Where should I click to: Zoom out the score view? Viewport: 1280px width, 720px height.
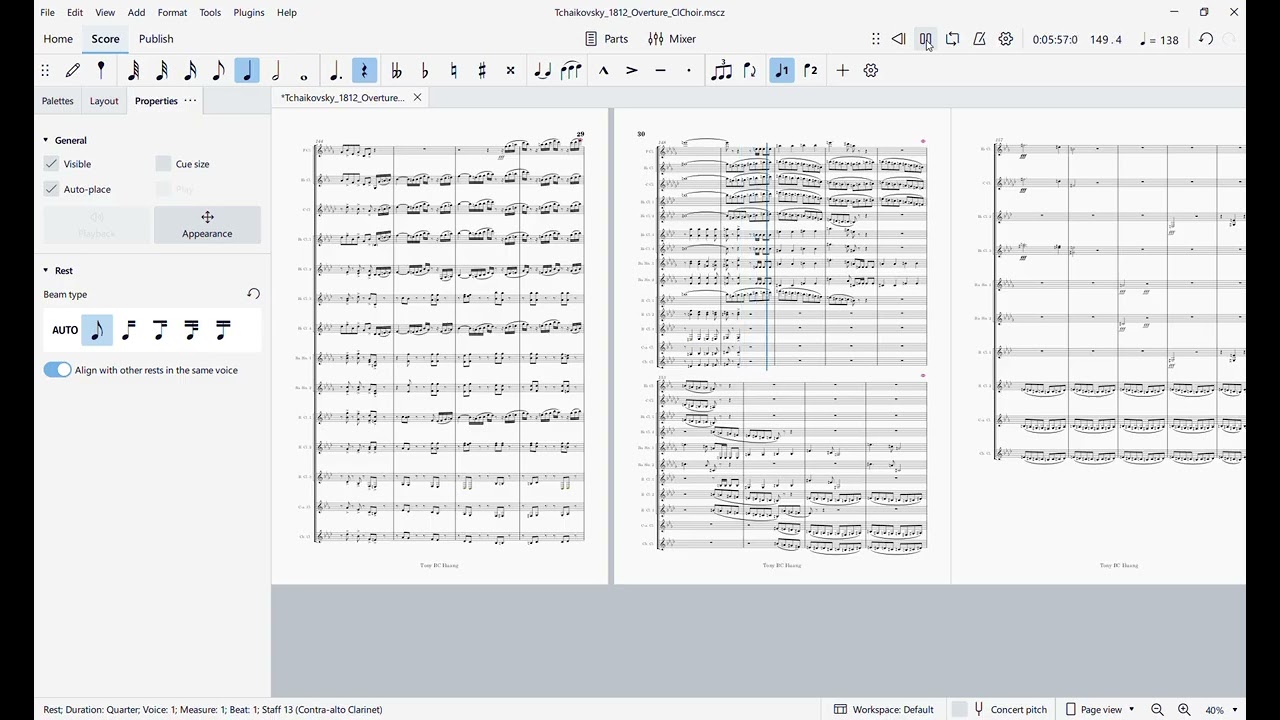point(1158,709)
